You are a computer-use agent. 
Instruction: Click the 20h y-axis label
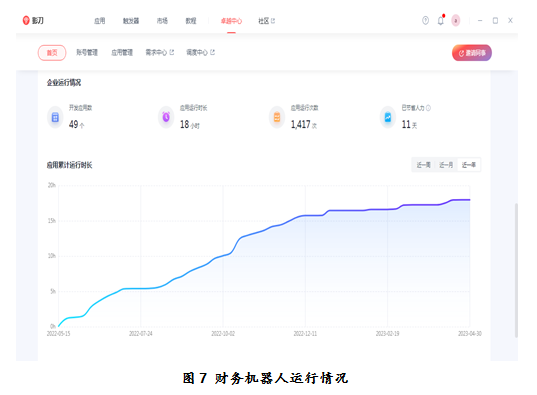click(x=52, y=185)
